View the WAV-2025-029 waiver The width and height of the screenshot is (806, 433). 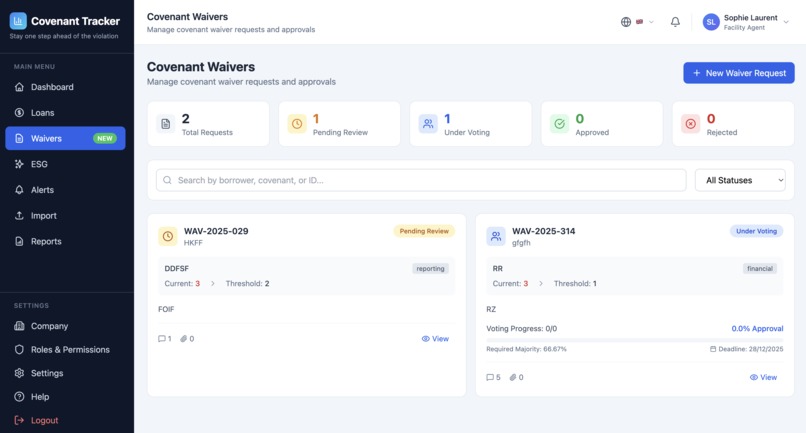[435, 339]
